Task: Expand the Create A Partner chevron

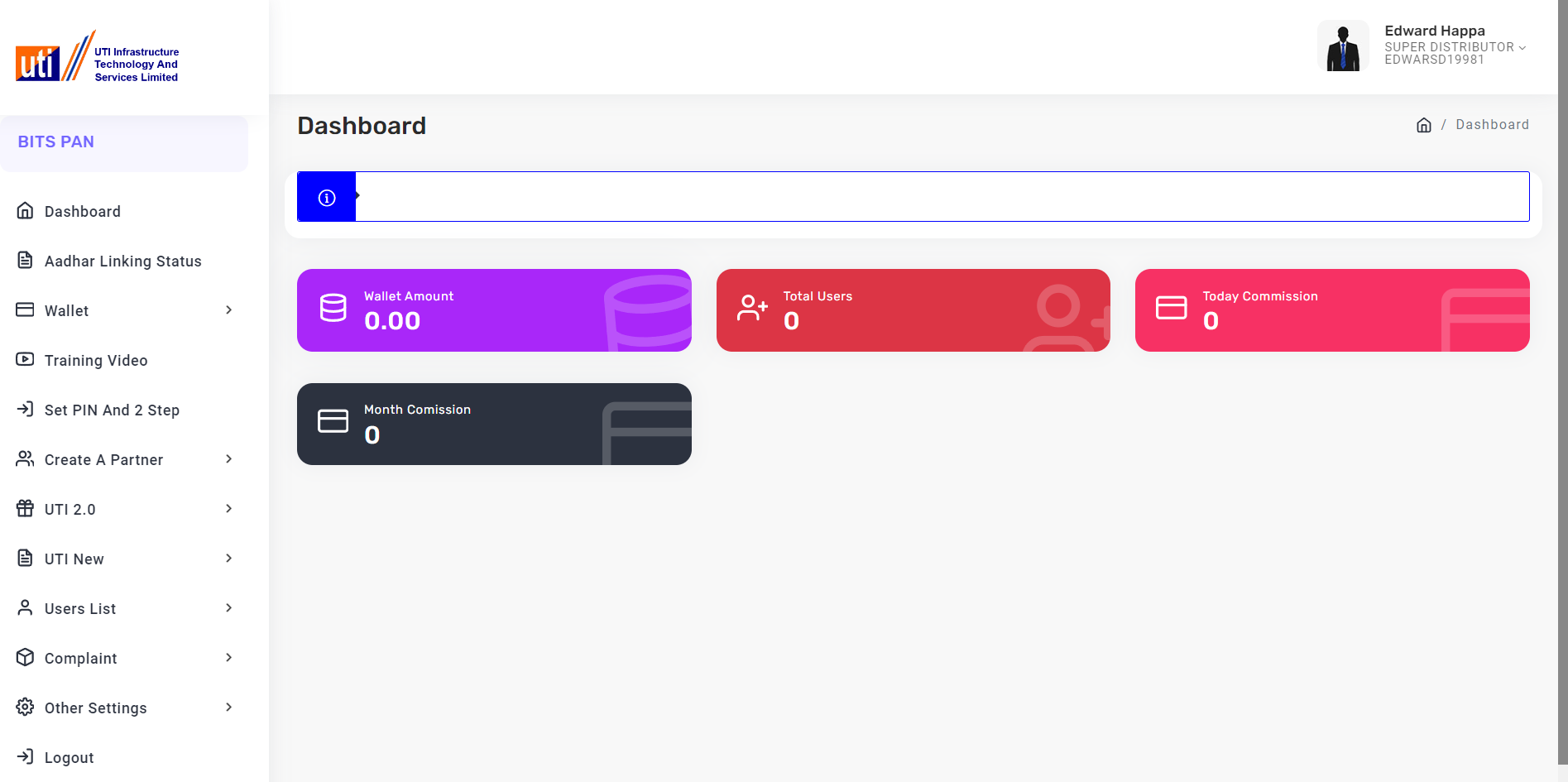Action: click(229, 459)
